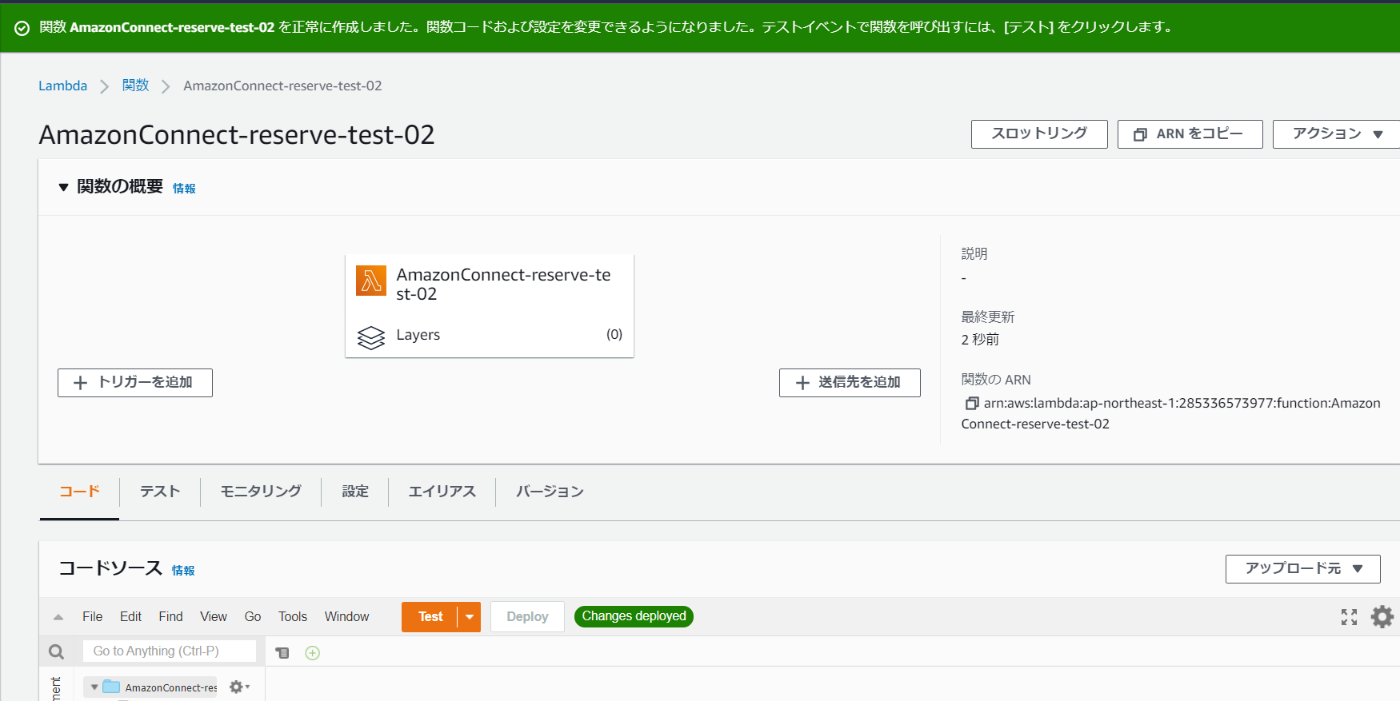This screenshot has height=701, width=1400.
Task: Open the アップロード元 dropdown
Action: (1303, 569)
